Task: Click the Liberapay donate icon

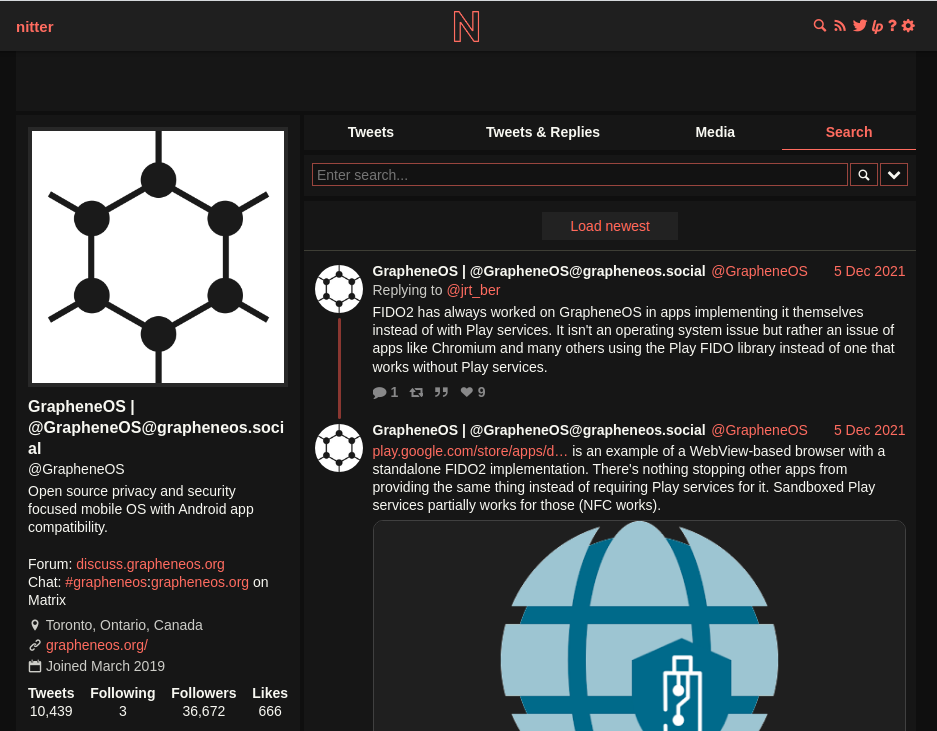Action: click(x=877, y=26)
